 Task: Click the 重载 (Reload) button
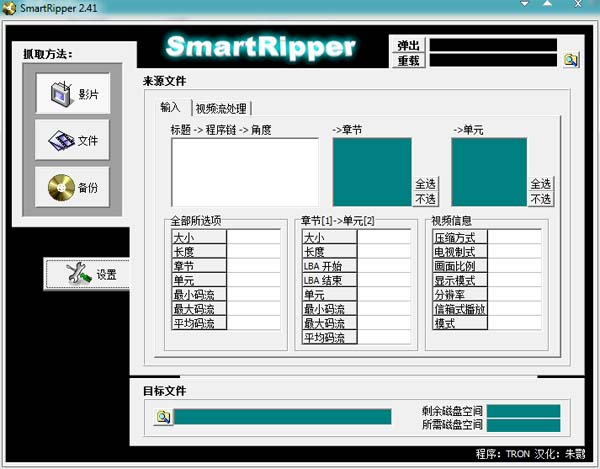click(408, 60)
